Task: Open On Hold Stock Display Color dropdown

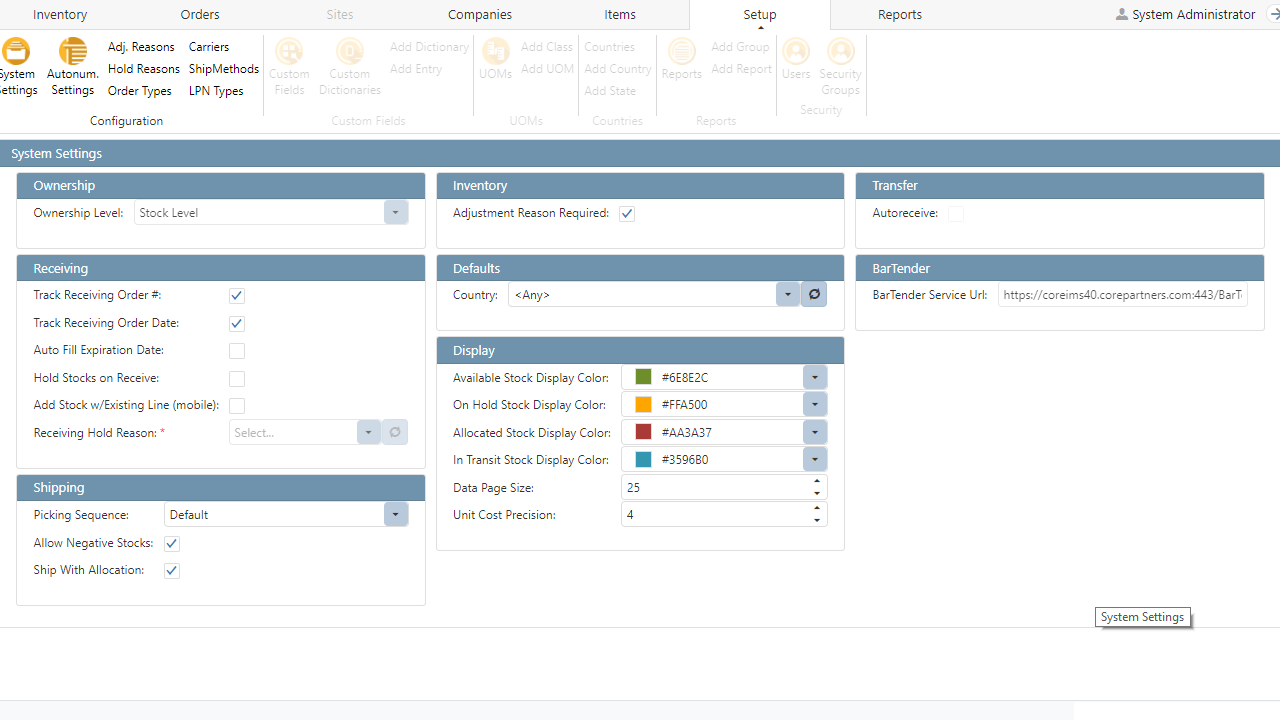Action: tap(815, 405)
